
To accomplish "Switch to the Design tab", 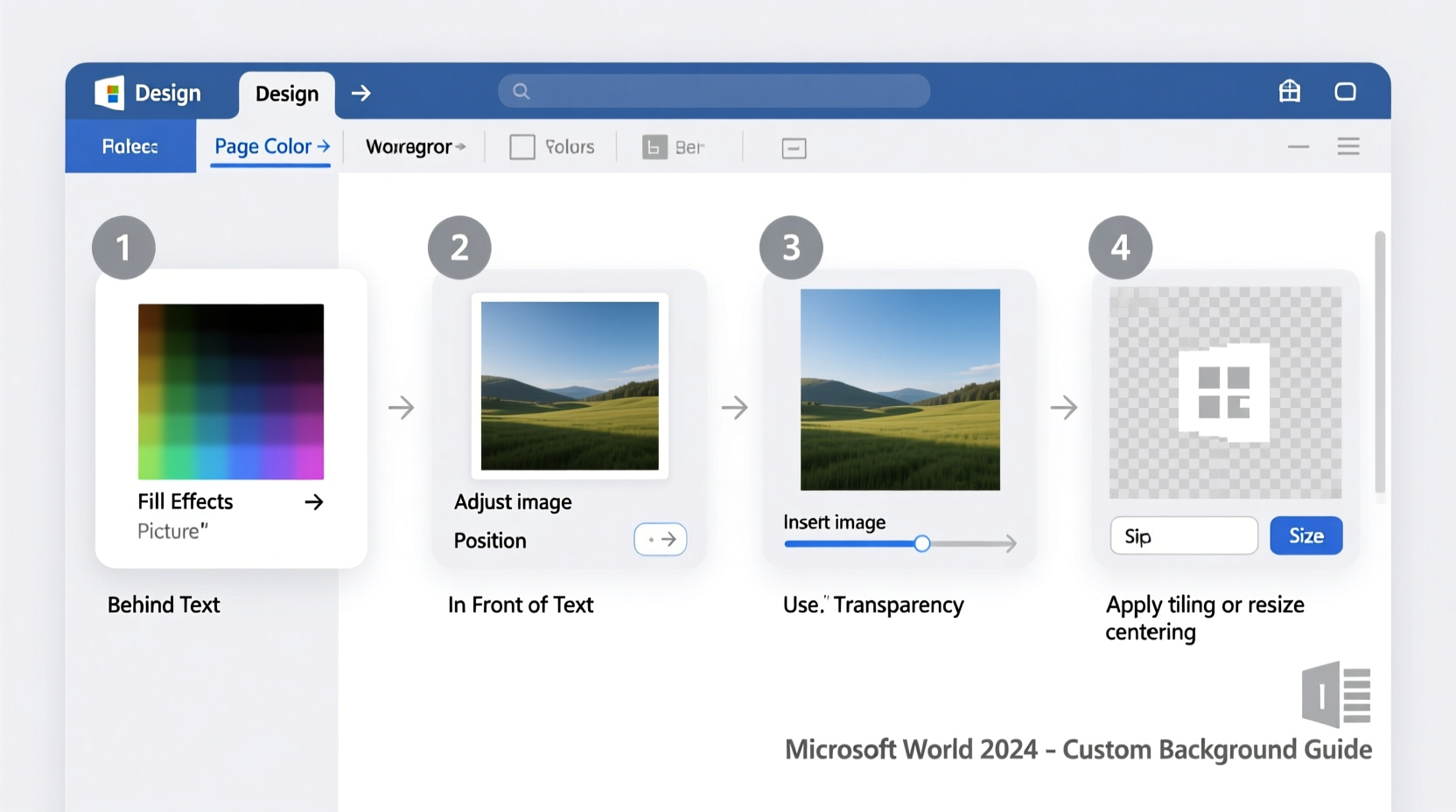I will tap(286, 94).
